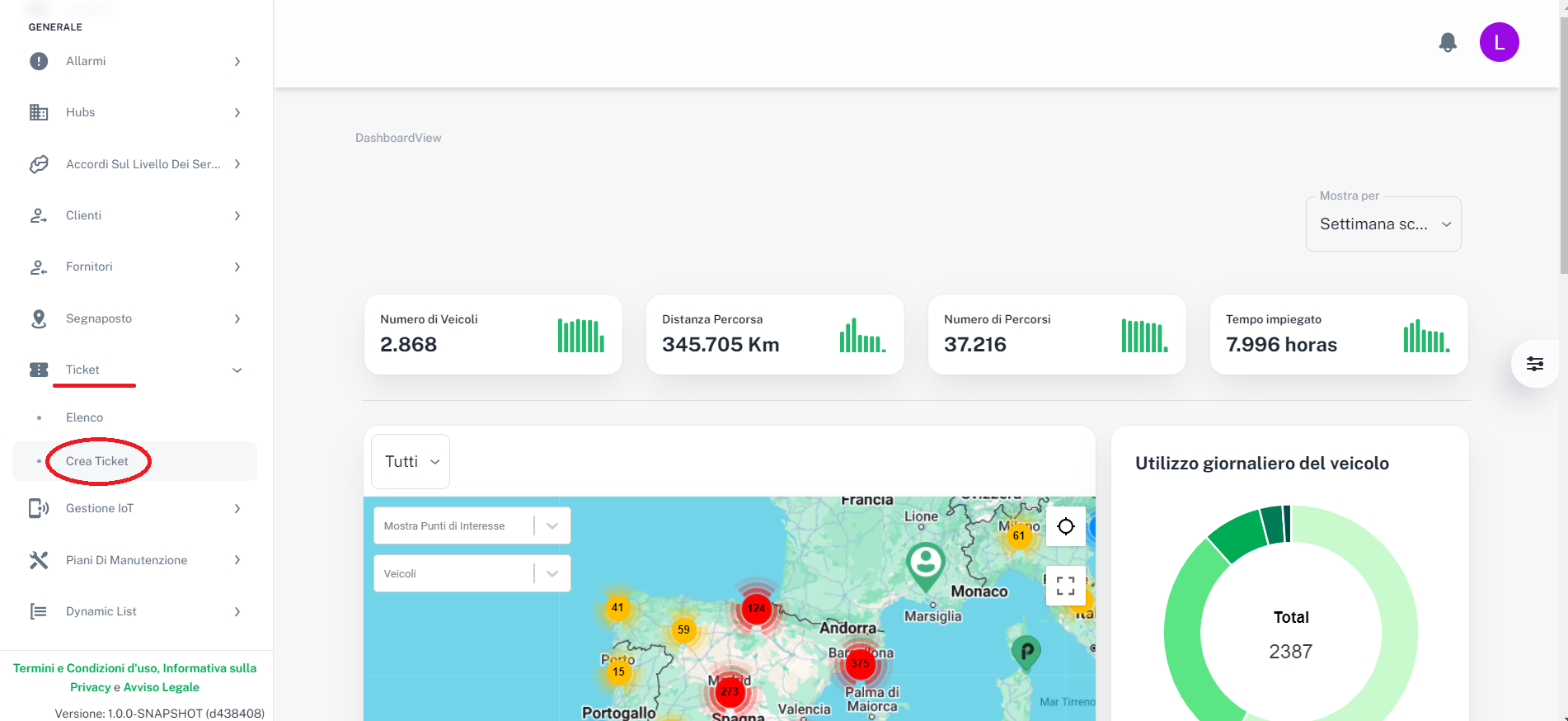The width and height of the screenshot is (1568, 721).
Task: Open Termini e Condizioni d'uso link
Action: 81,668
